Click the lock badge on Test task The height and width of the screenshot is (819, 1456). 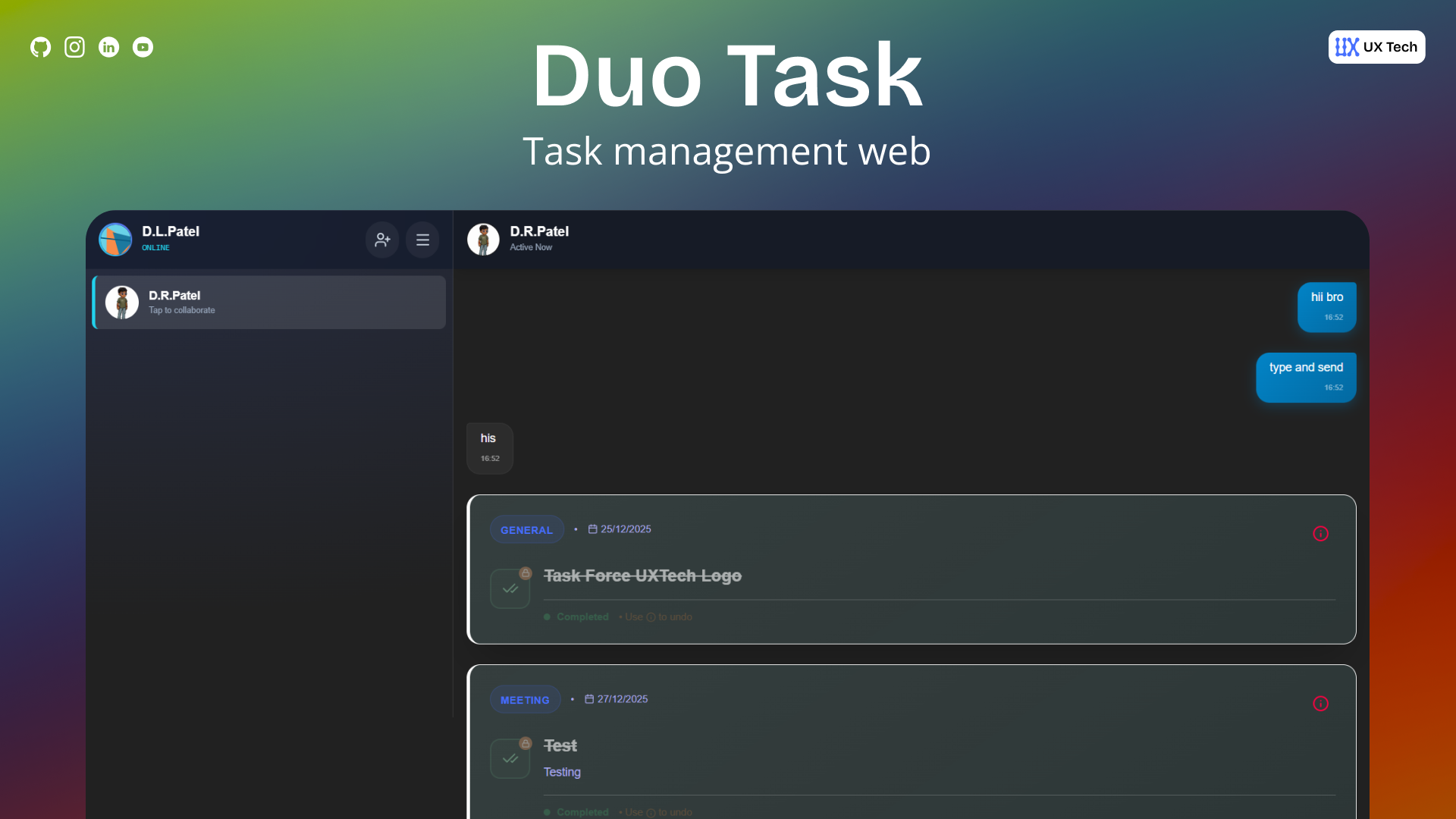pos(526,743)
